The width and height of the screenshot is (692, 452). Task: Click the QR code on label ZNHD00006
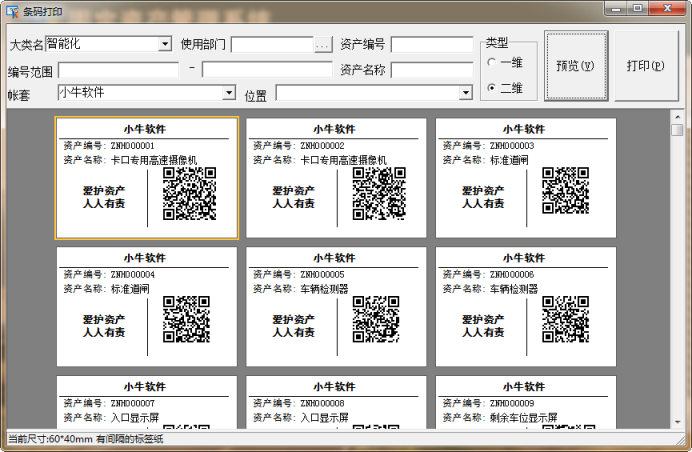pos(565,320)
